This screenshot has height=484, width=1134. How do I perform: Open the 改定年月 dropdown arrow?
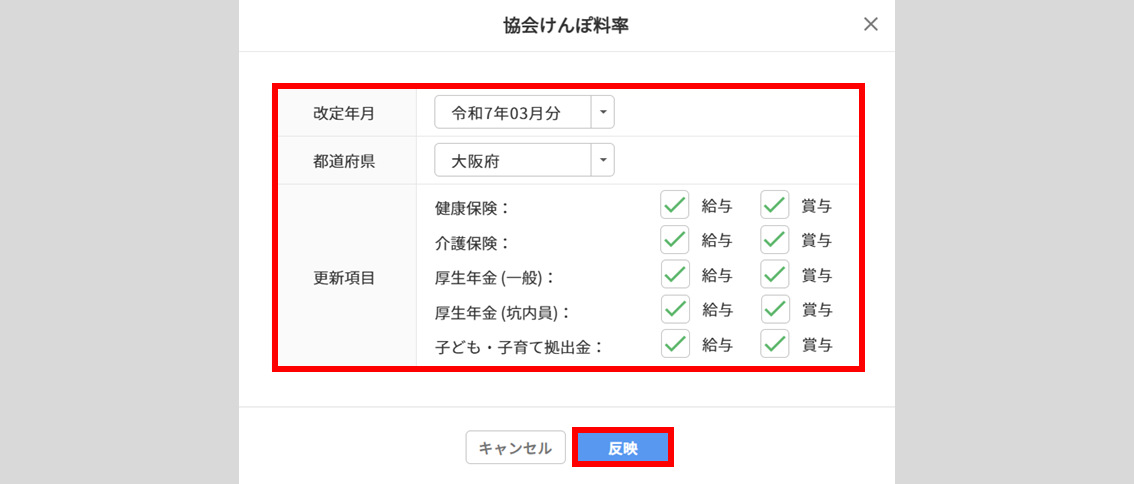tap(603, 113)
